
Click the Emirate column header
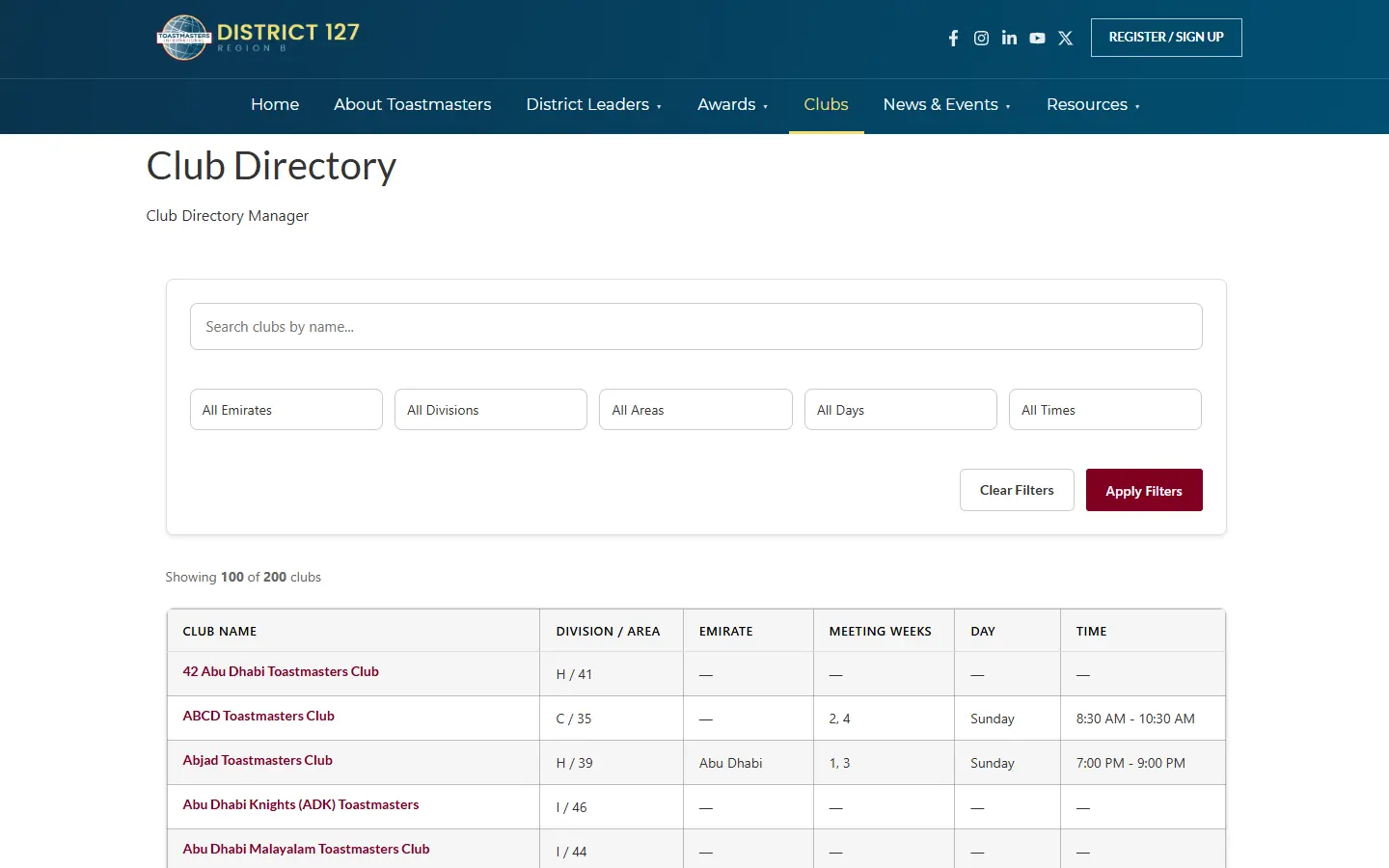pyautogui.click(x=749, y=631)
